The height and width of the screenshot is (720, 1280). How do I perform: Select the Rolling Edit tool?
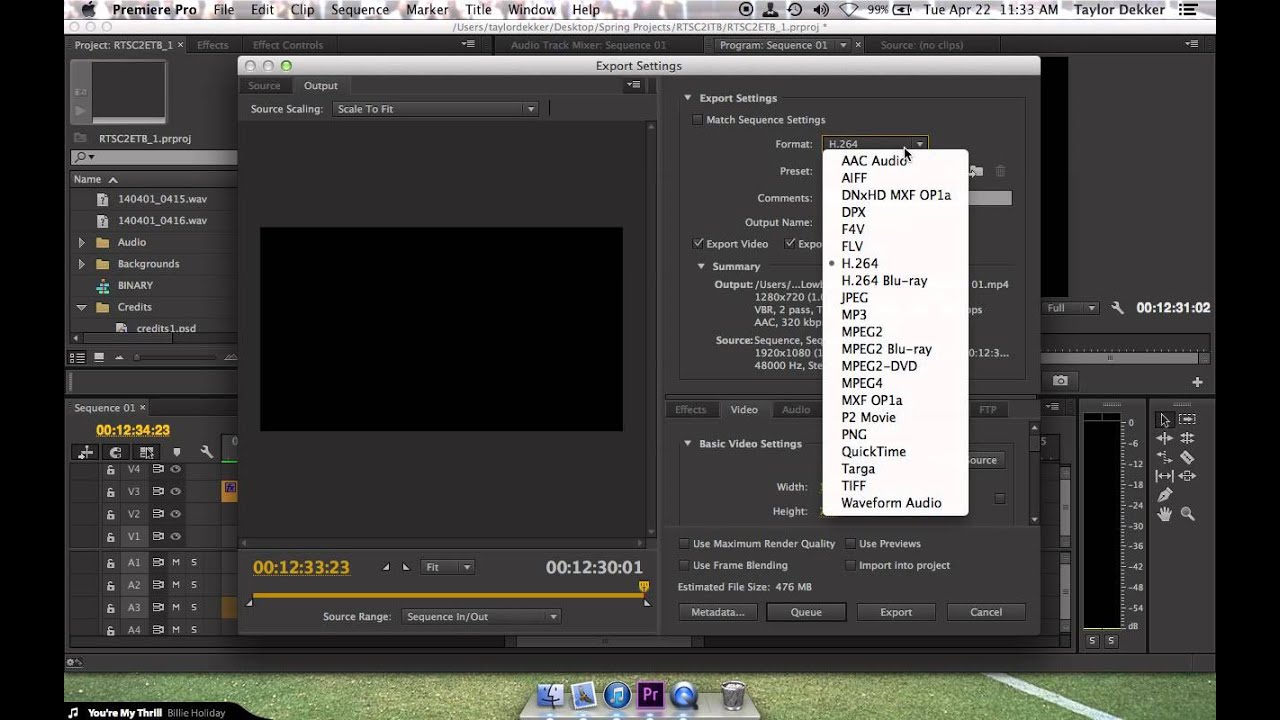1187,438
